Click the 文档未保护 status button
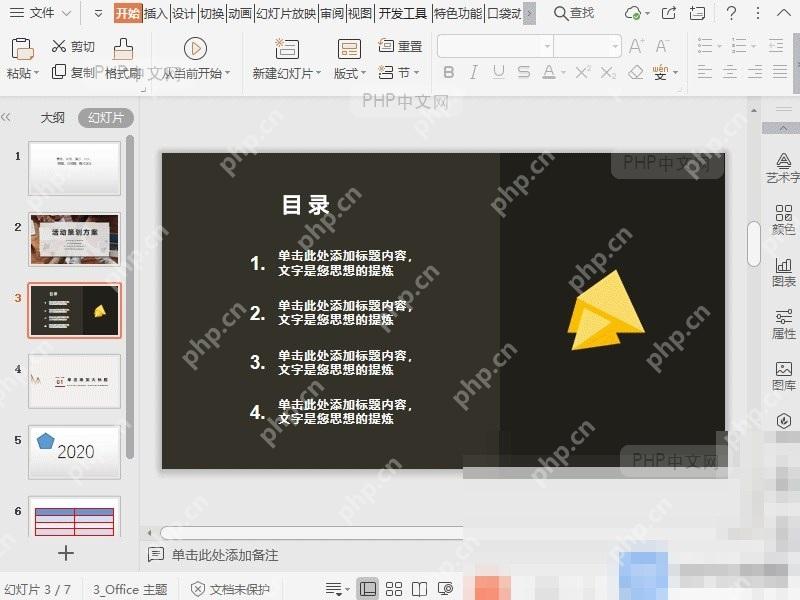 [x=230, y=589]
